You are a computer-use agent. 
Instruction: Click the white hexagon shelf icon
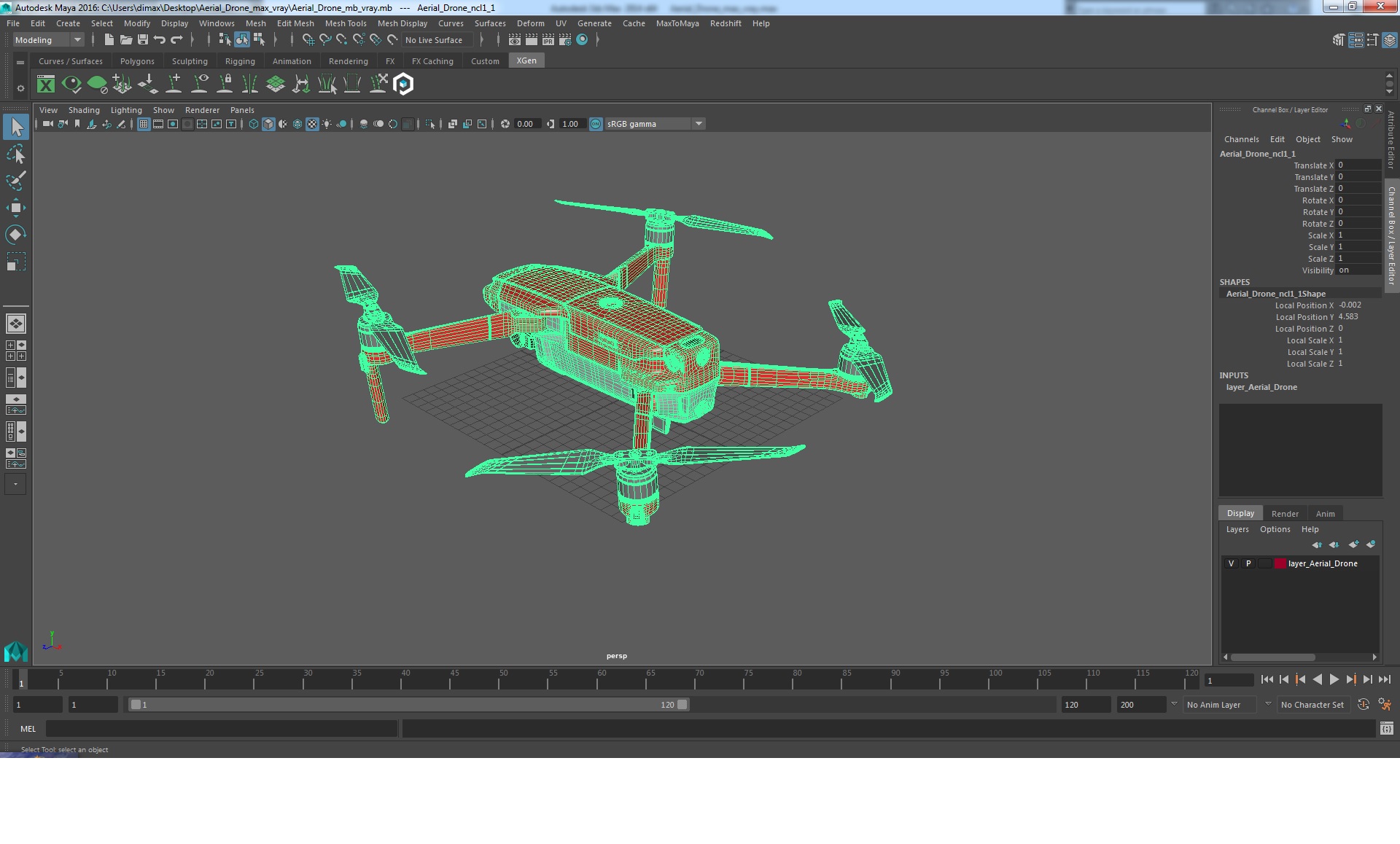[x=403, y=85]
